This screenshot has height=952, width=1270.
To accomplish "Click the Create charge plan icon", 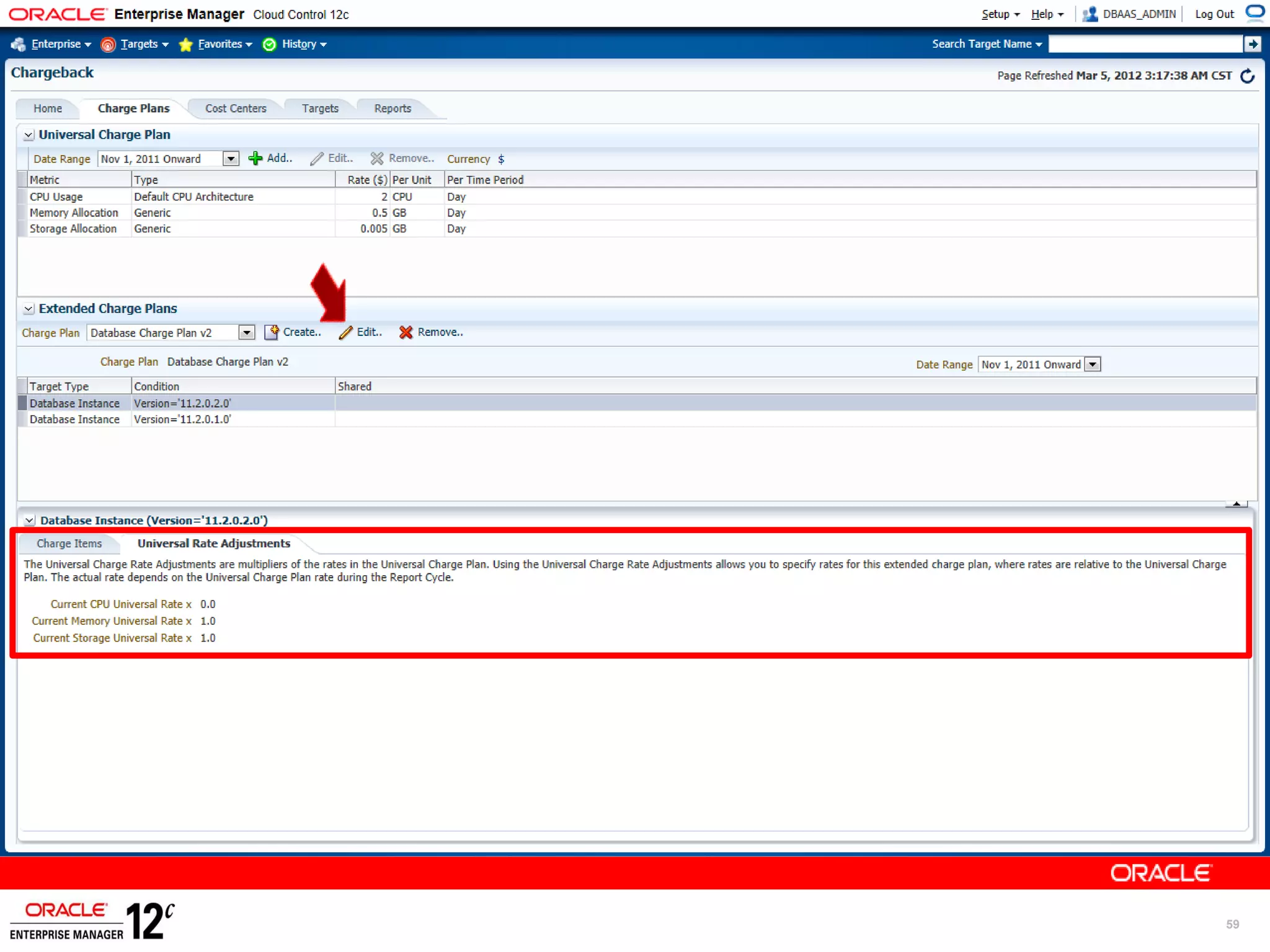I will [x=272, y=332].
